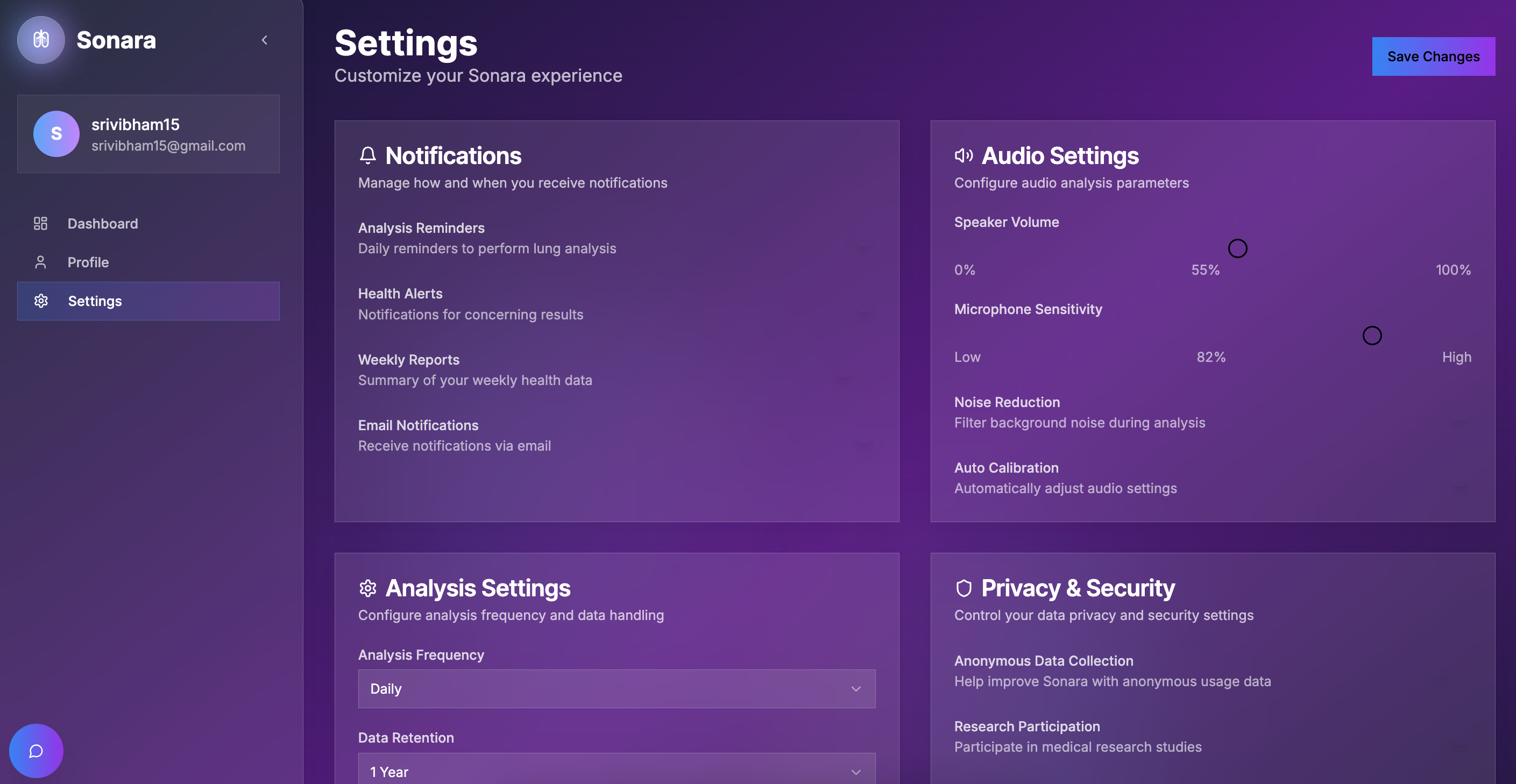The image size is (1516, 784).
Task: Click the Profile person icon
Action: pos(40,262)
